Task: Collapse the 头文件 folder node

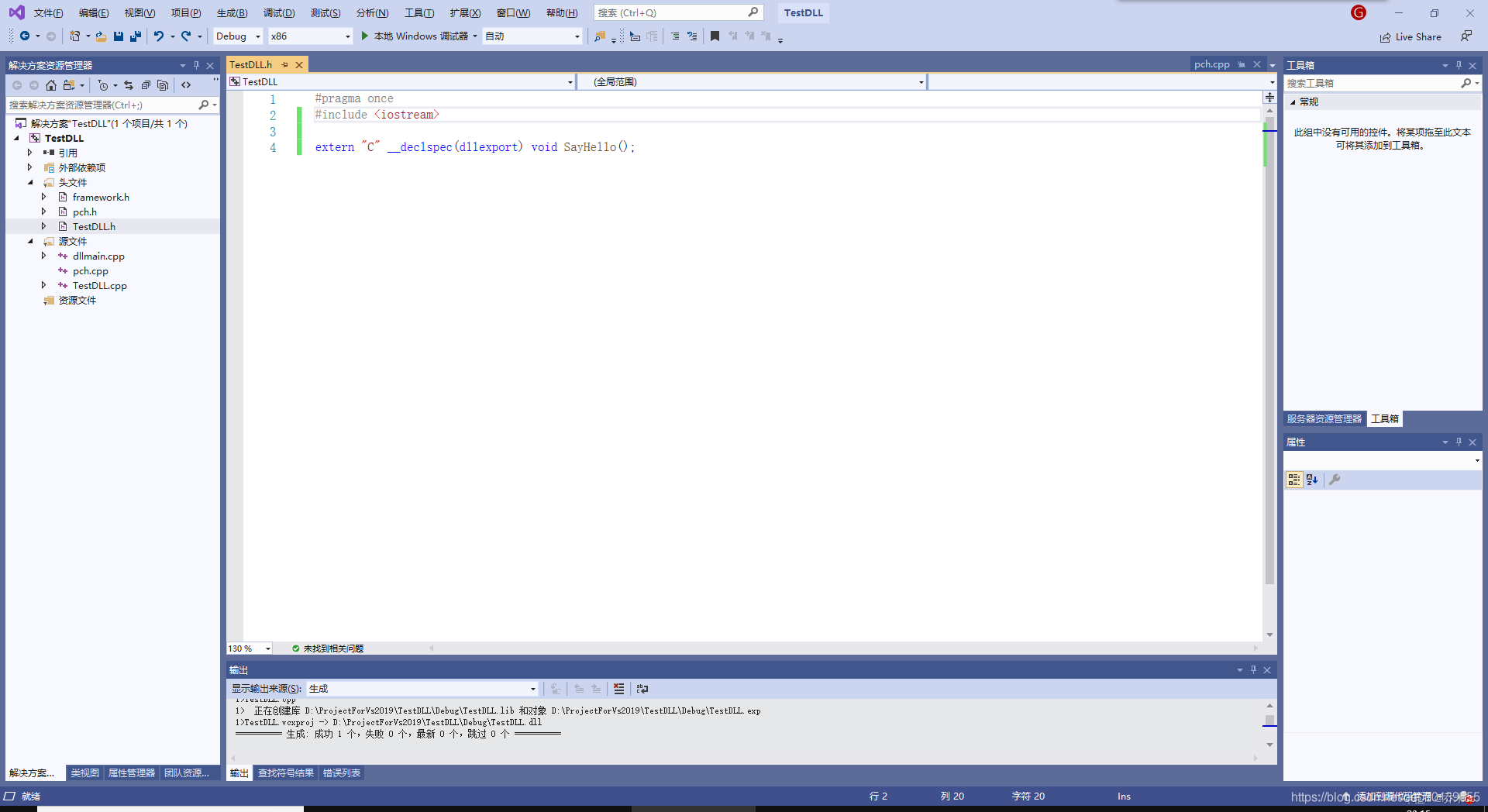Action: [x=30, y=182]
